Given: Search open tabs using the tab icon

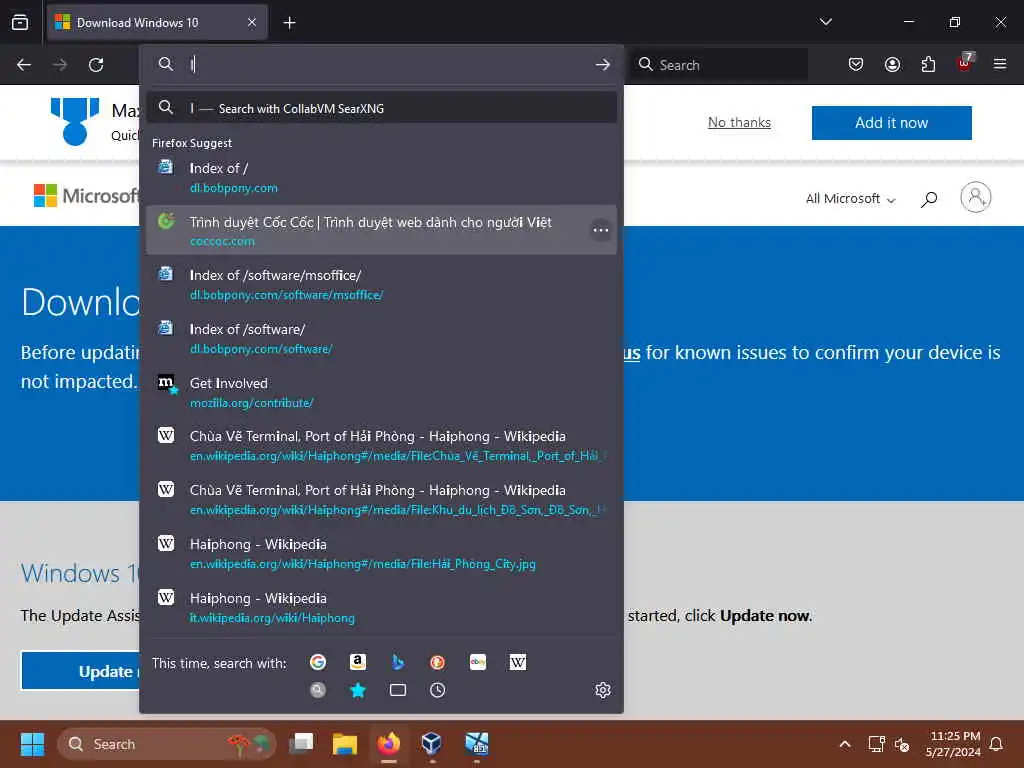Looking at the screenshot, I should click(398, 690).
